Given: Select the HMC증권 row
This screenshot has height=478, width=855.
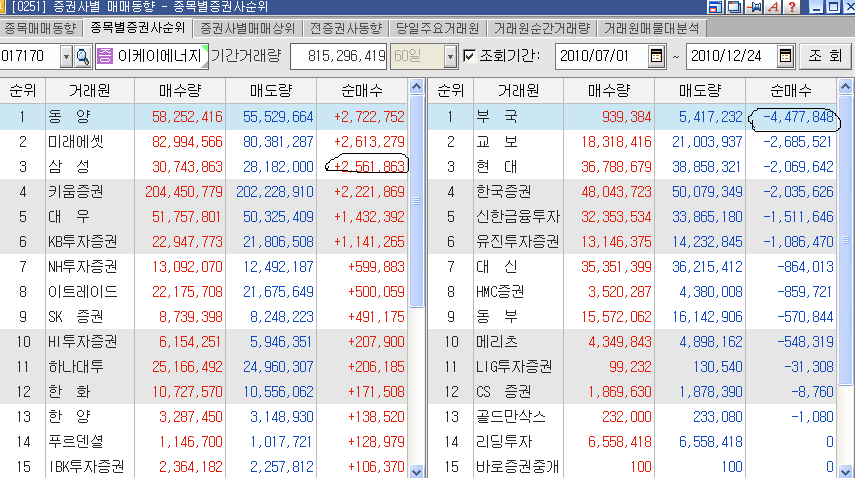Looking at the screenshot, I should click(x=632, y=292).
